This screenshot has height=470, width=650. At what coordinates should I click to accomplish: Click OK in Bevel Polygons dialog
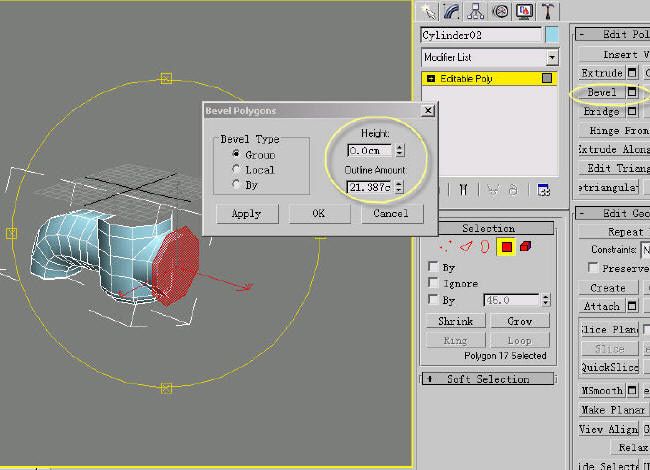coord(319,213)
